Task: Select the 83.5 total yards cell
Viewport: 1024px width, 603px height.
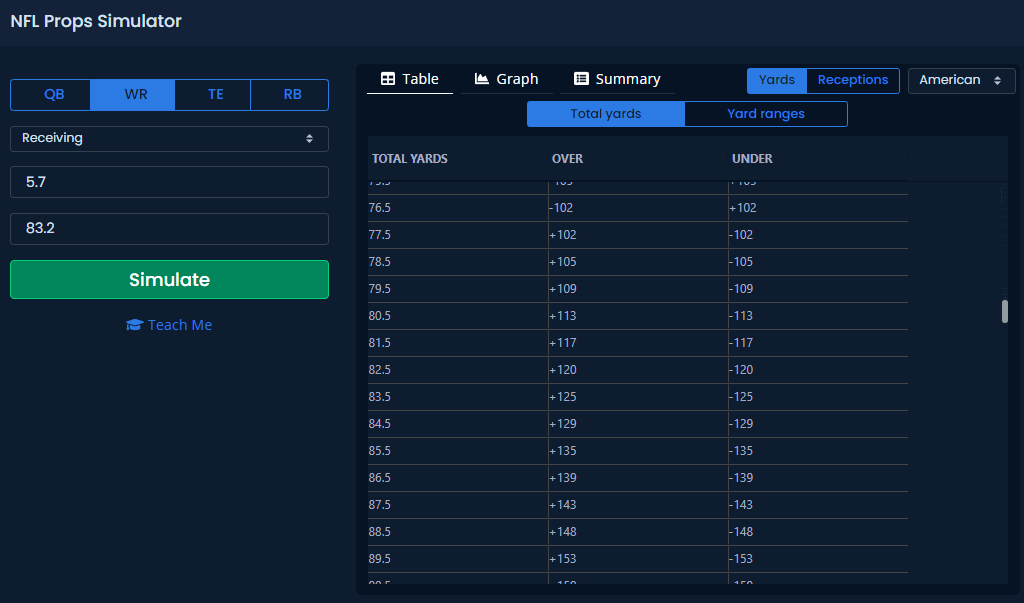Action: (458, 397)
